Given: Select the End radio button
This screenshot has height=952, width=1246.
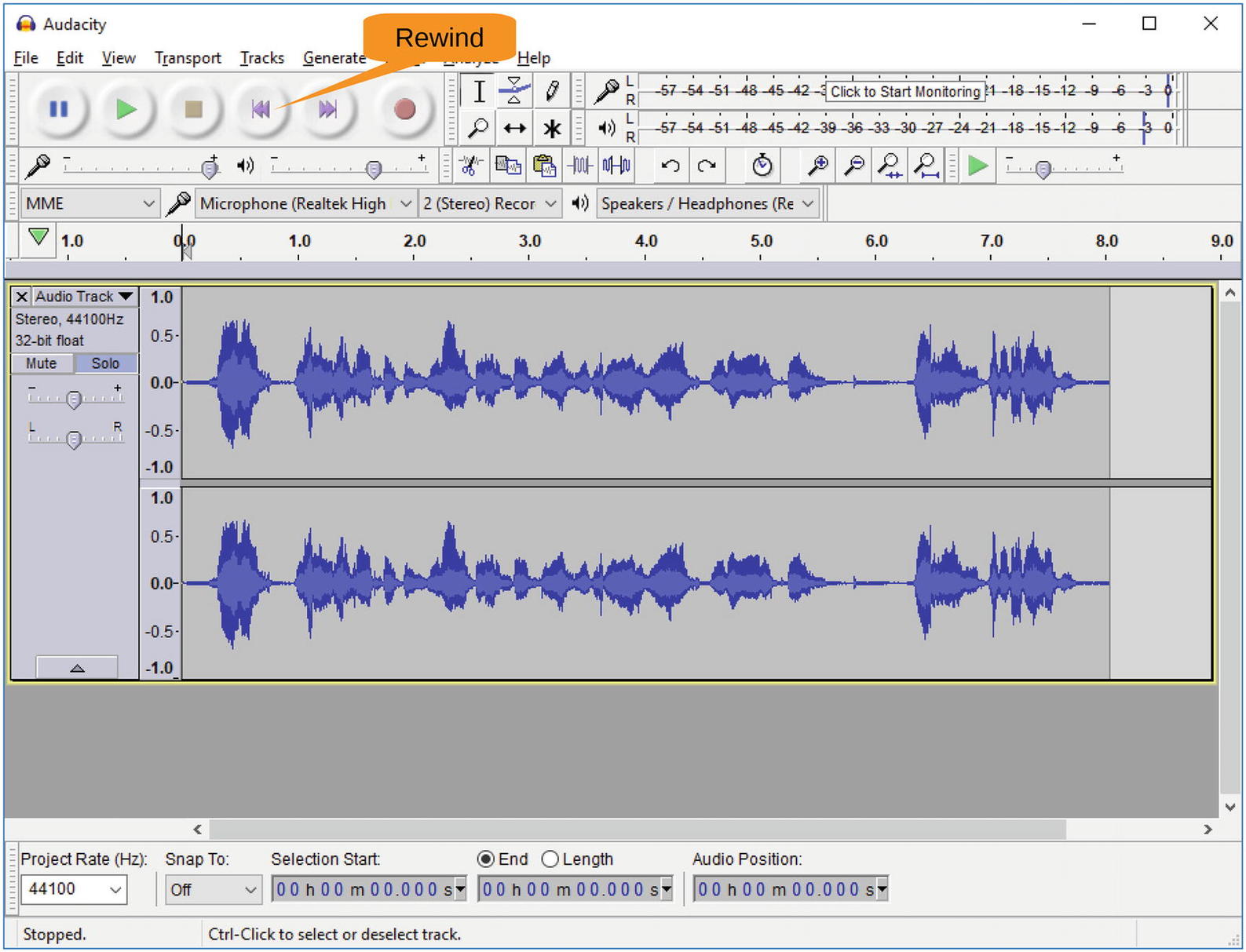Looking at the screenshot, I should click(486, 859).
